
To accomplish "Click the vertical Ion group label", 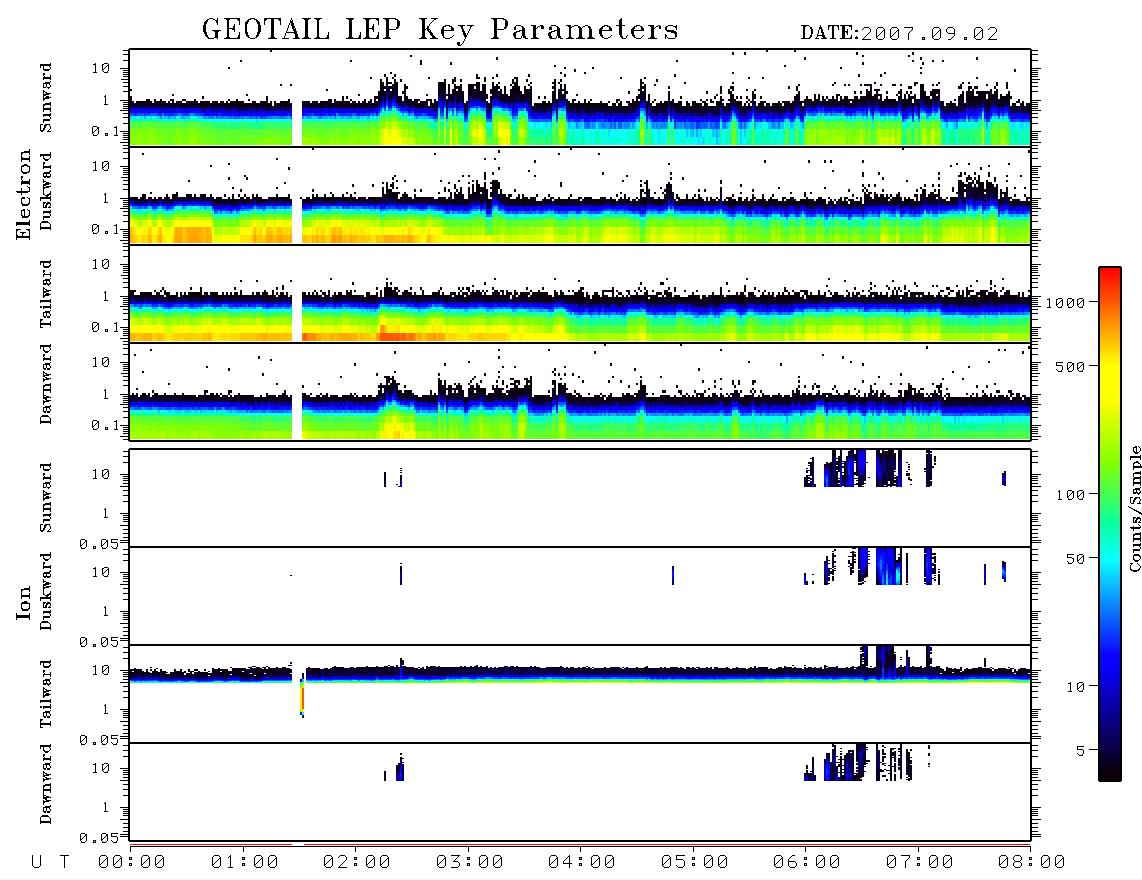I will (x=23, y=602).
